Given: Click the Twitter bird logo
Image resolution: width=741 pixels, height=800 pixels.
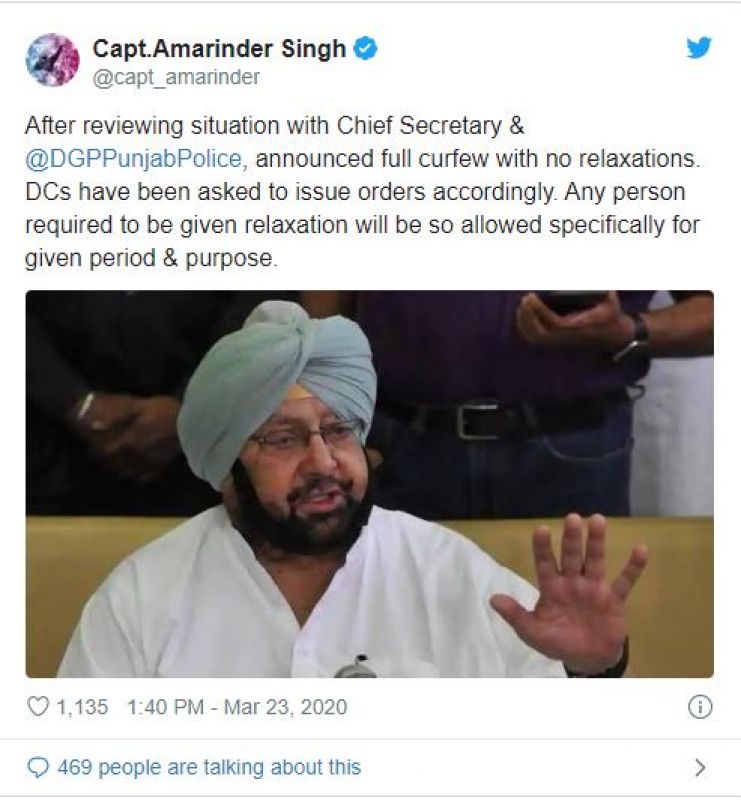Looking at the screenshot, I should pos(699,48).
